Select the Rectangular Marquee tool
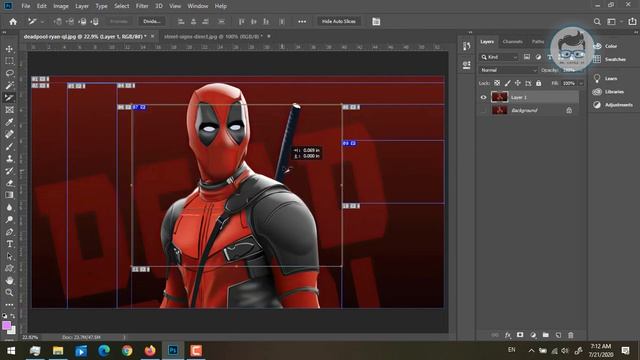Image resolution: width=640 pixels, height=360 pixels. click(x=9, y=61)
